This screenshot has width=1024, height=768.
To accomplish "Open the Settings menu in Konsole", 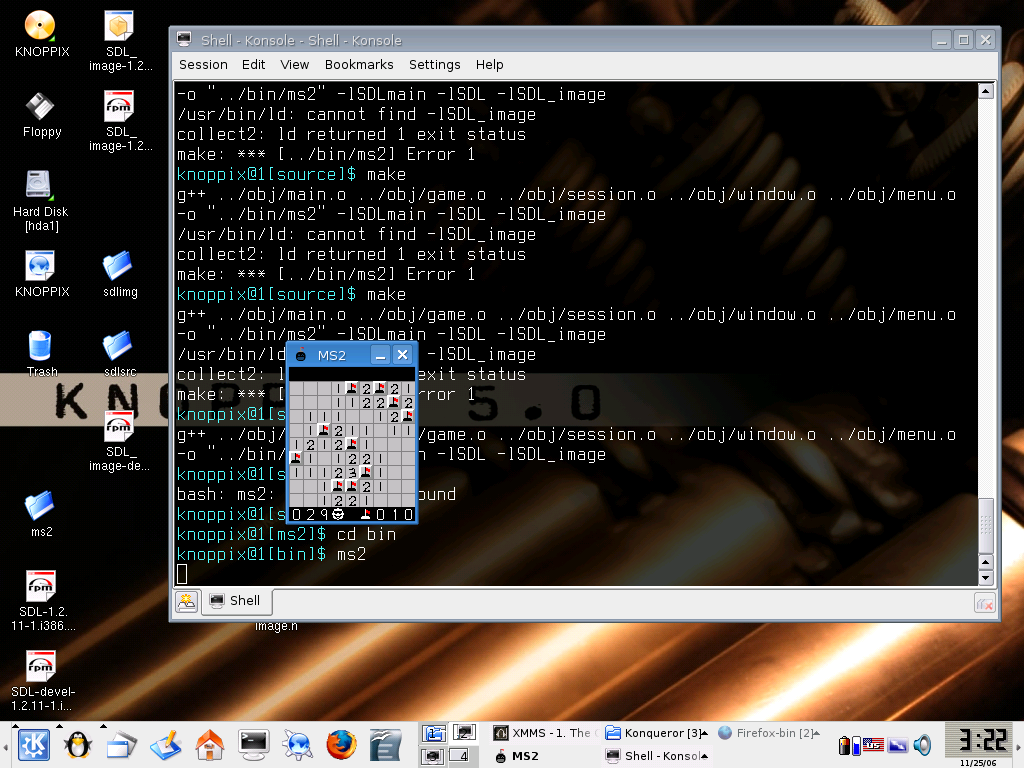I will coord(434,64).
